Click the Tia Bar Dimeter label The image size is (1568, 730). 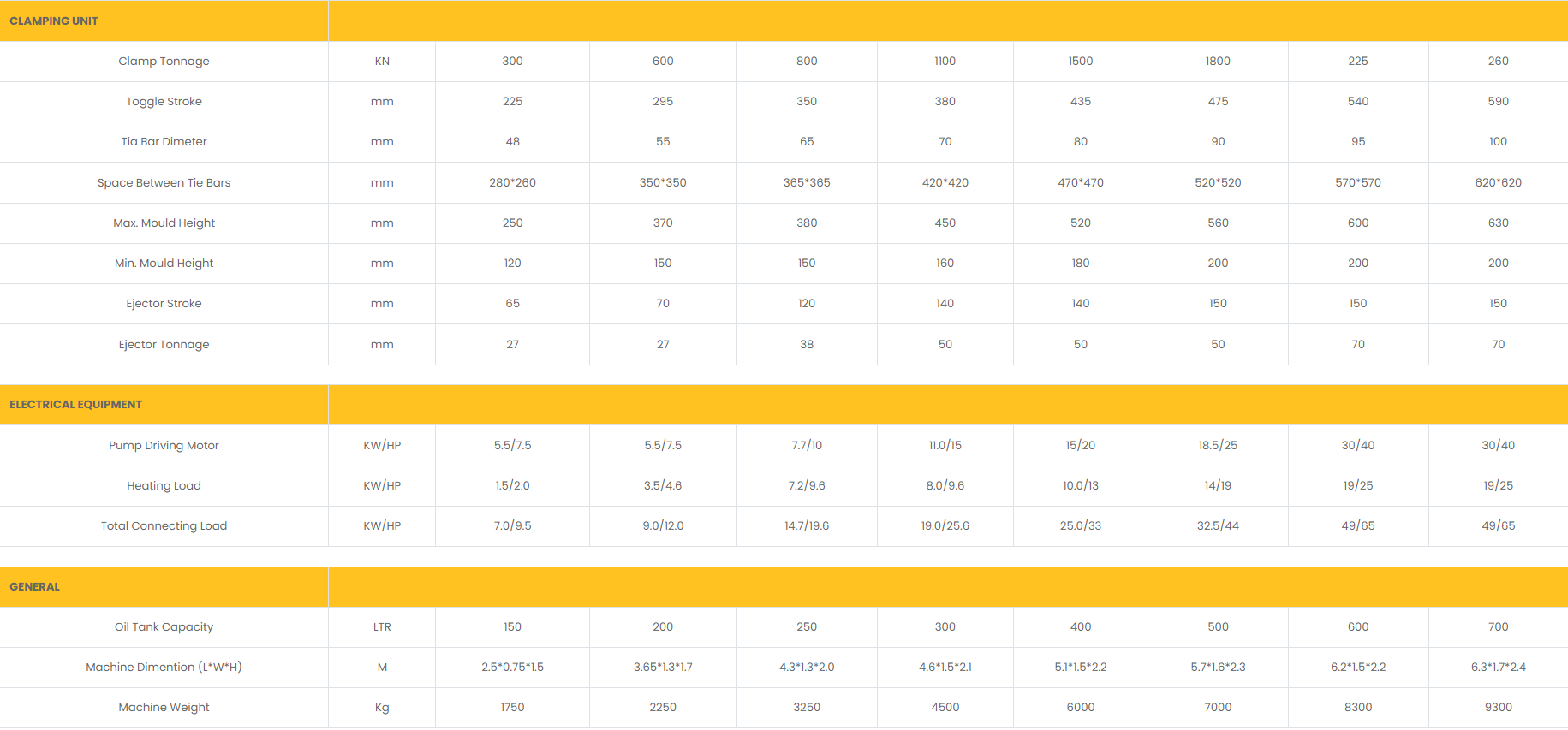tap(164, 141)
